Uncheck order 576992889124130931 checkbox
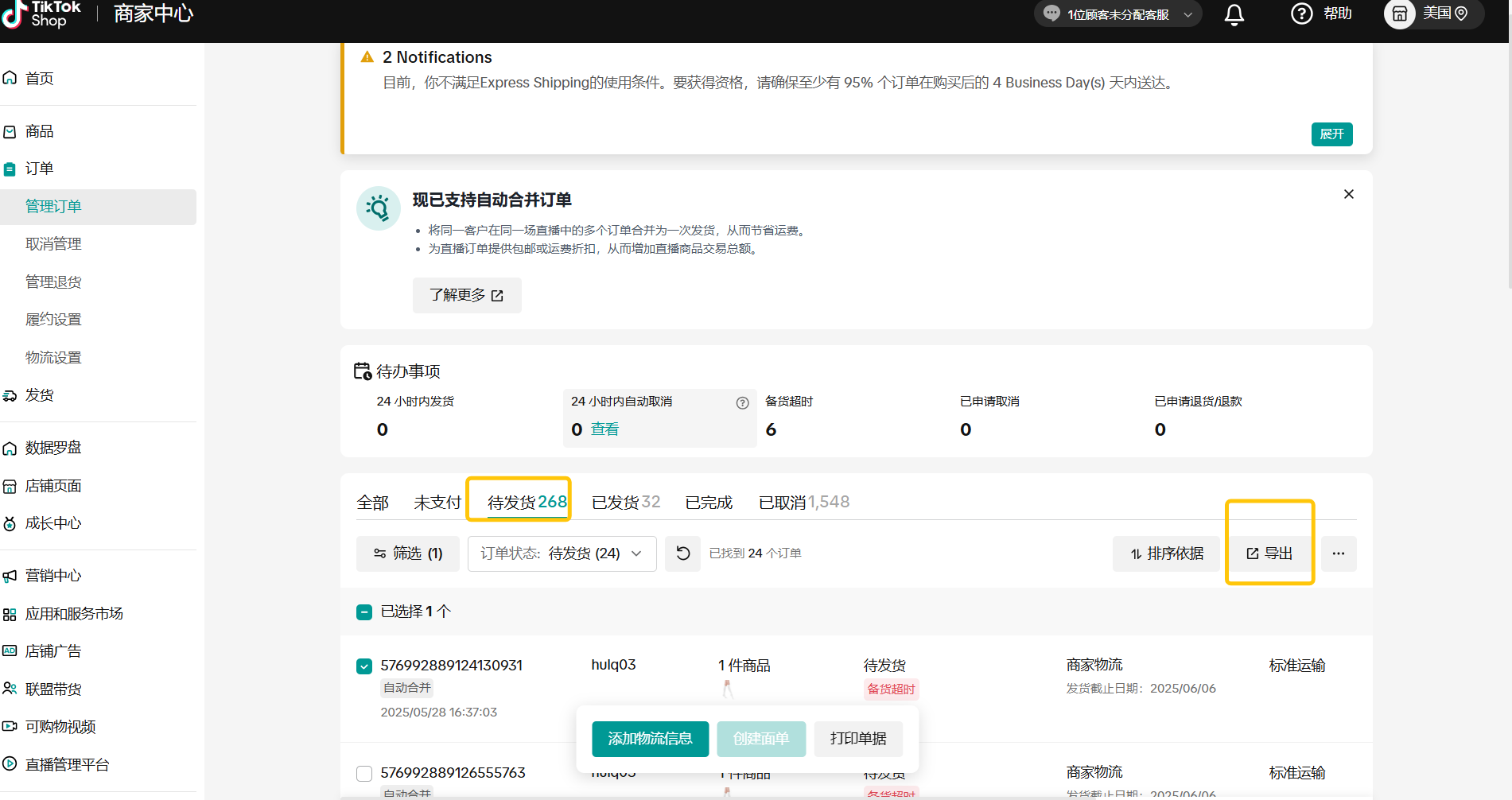 pos(364,666)
